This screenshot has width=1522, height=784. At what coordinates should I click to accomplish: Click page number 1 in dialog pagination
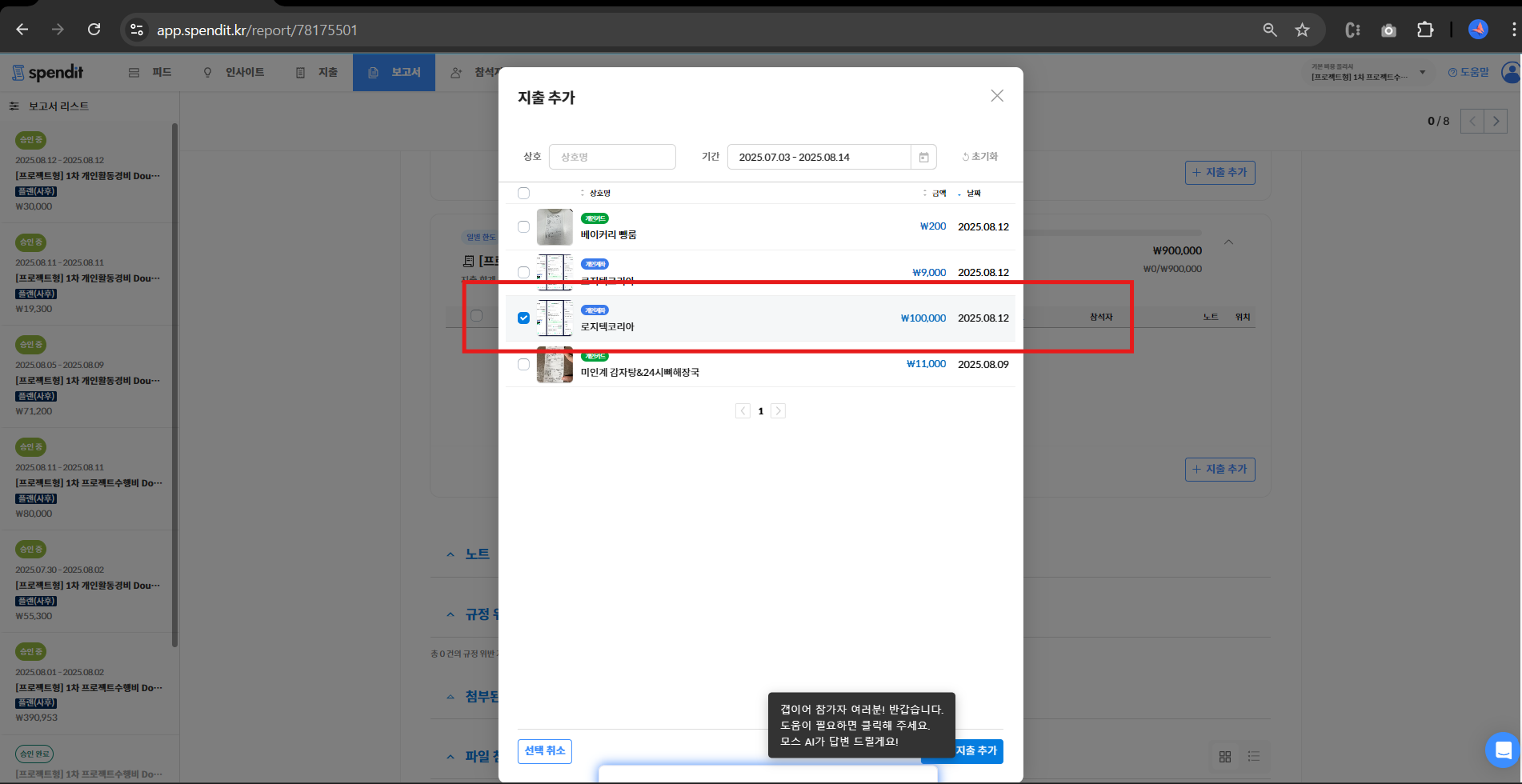click(x=760, y=411)
